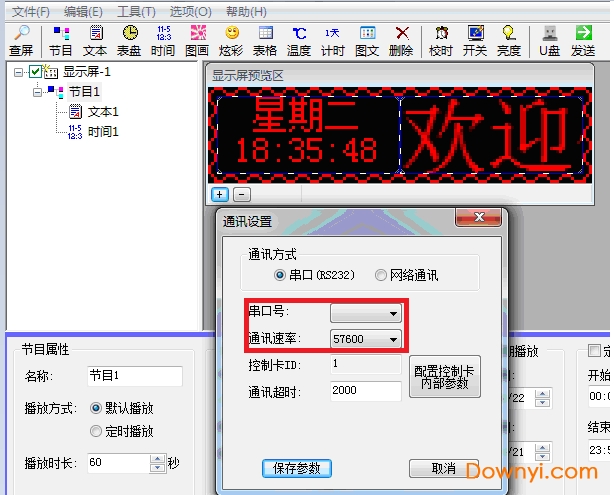
Task: Insert a 时间 time area
Action: (x=163, y=41)
